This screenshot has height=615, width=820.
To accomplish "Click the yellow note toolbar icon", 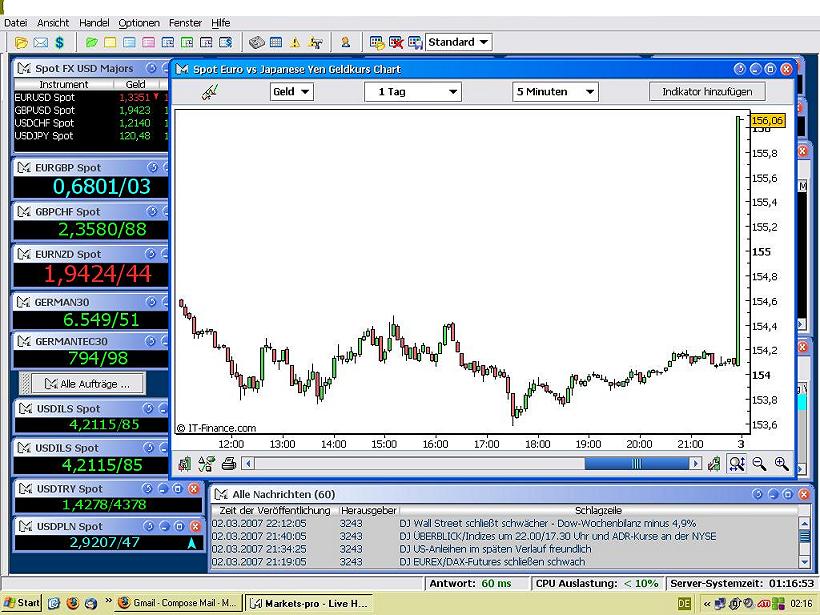I will (x=110, y=42).
